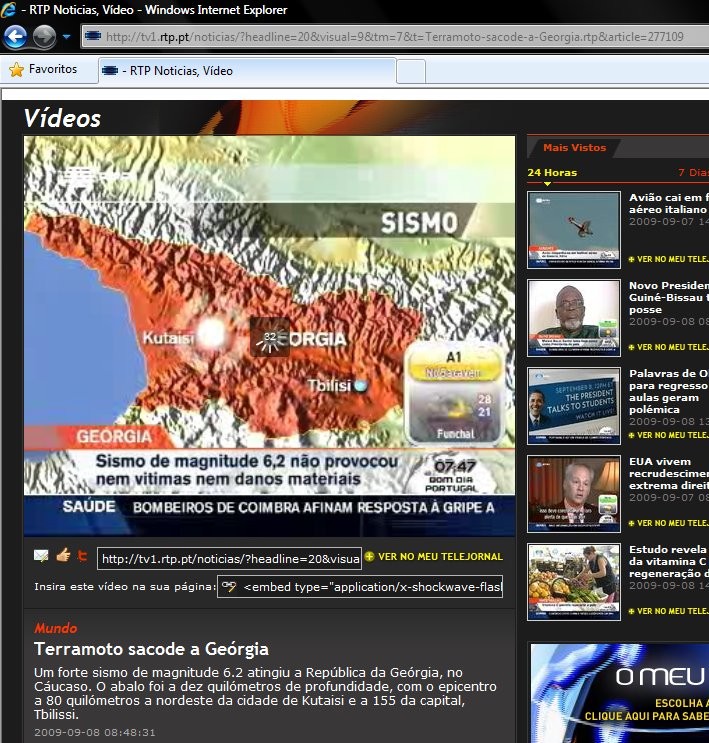Click the Mundo category link
709x743 pixels.
(55, 628)
